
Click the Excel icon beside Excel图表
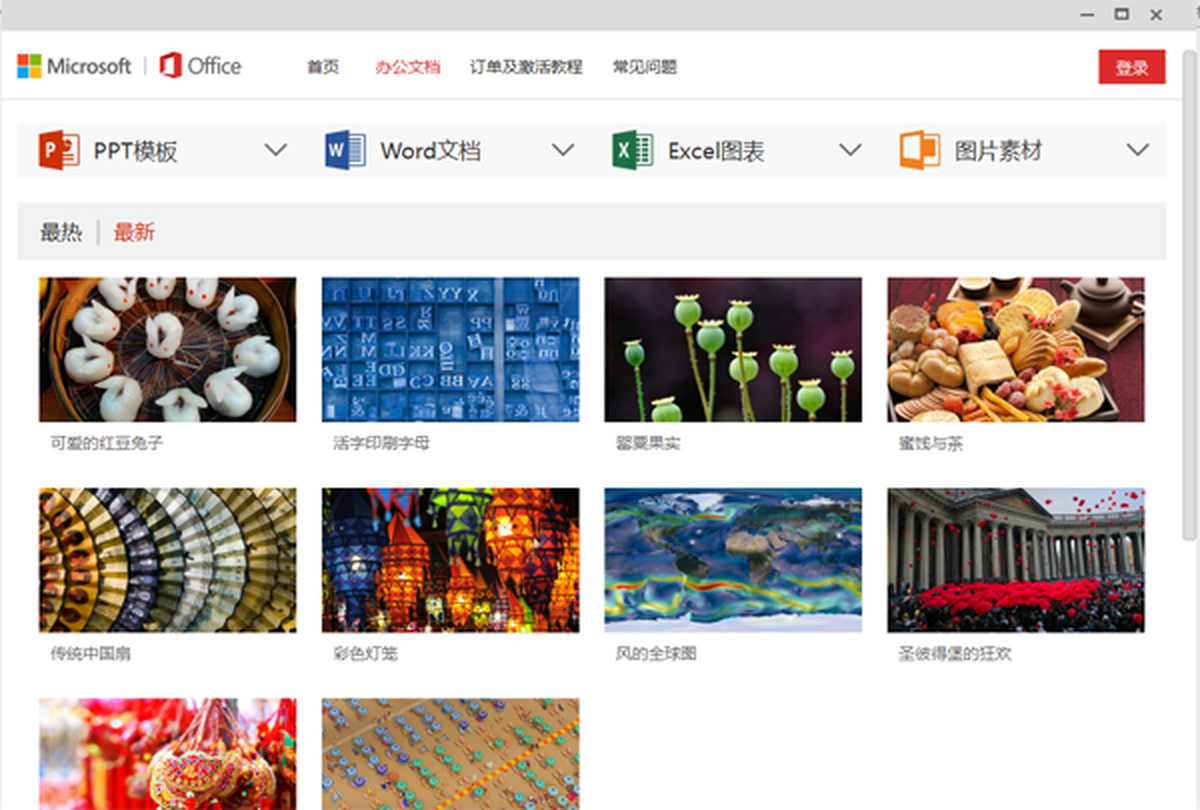click(x=632, y=150)
